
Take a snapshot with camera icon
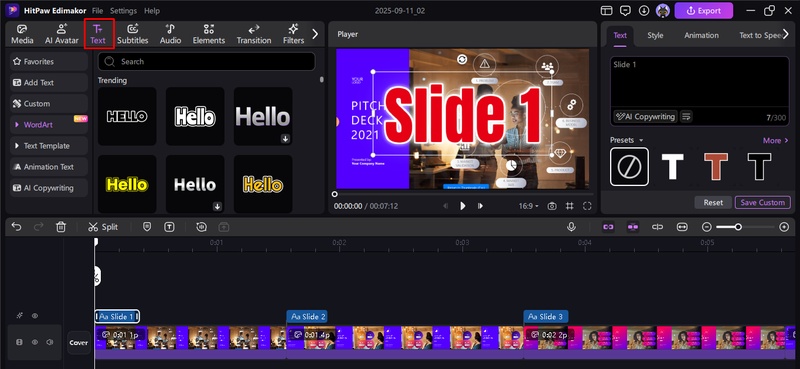click(552, 206)
